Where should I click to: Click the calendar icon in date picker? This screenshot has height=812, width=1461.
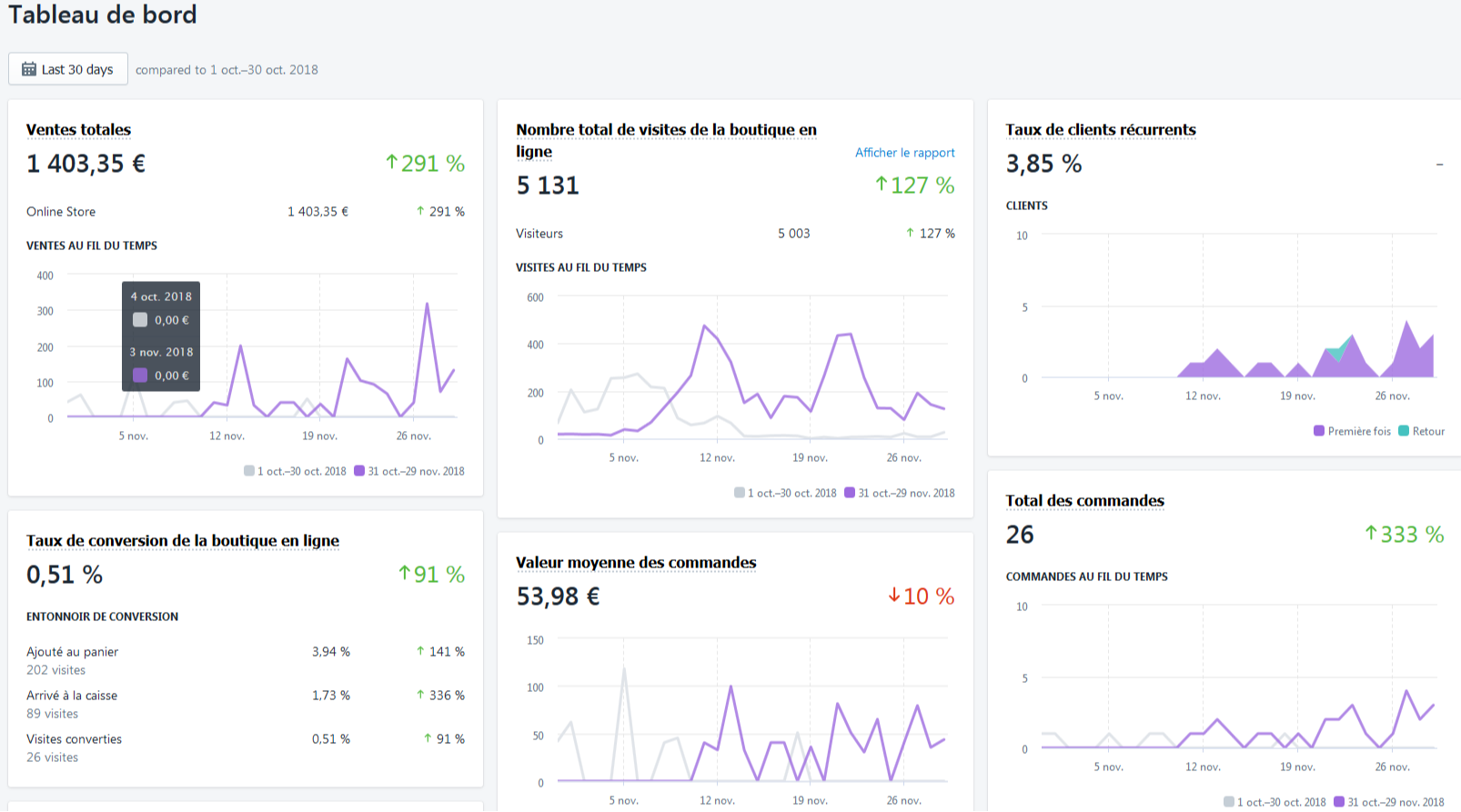pyautogui.click(x=29, y=69)
